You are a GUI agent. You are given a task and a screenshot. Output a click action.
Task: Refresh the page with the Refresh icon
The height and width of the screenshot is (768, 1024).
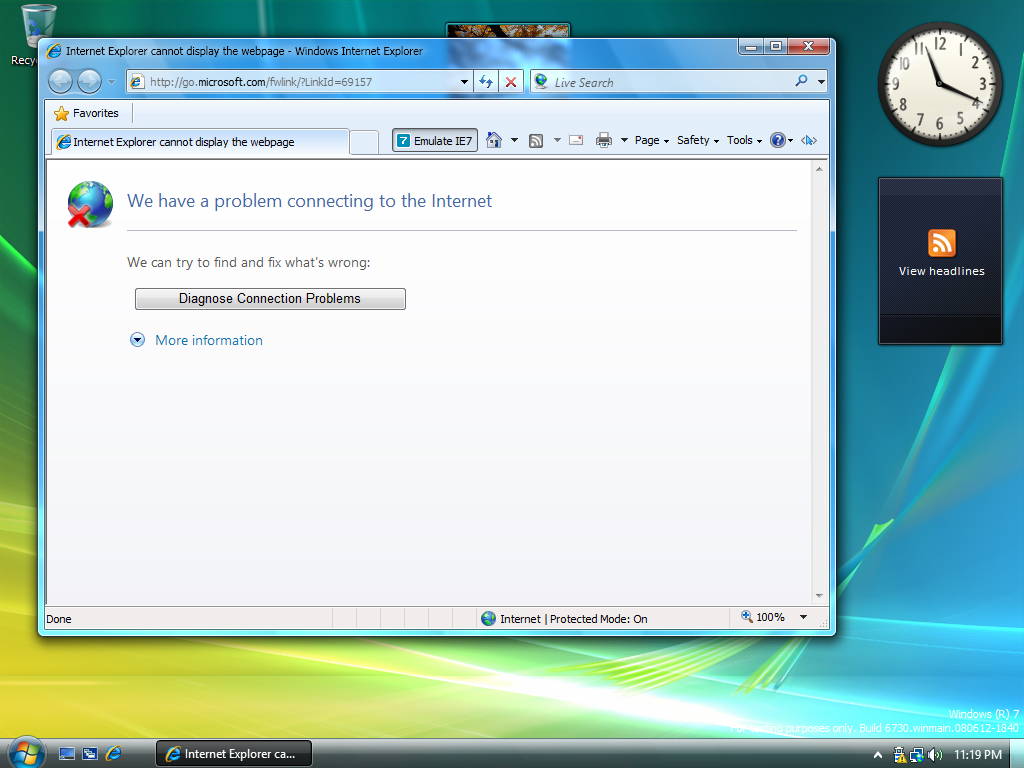pos(486,82)
